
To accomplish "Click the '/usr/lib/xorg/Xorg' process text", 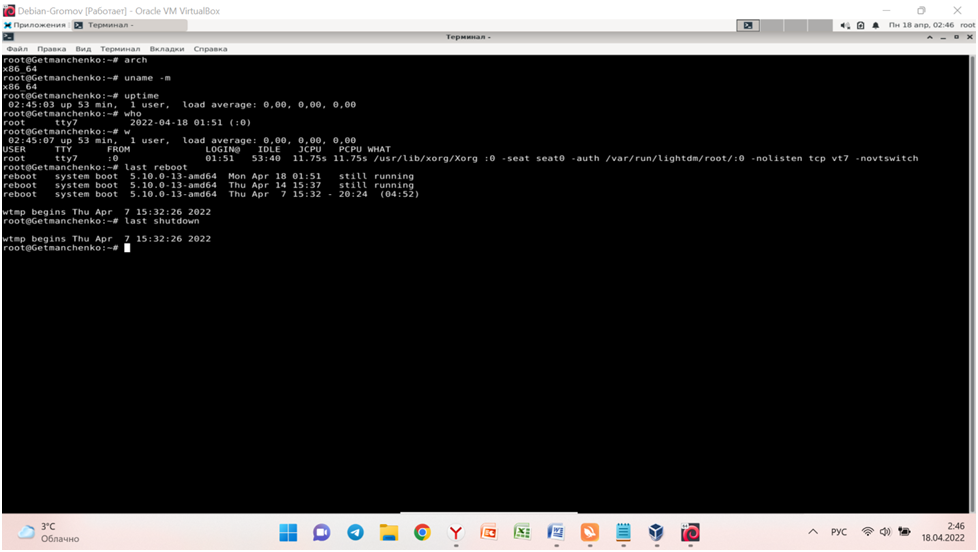I will pyautogui.click(x=425, y=158).
